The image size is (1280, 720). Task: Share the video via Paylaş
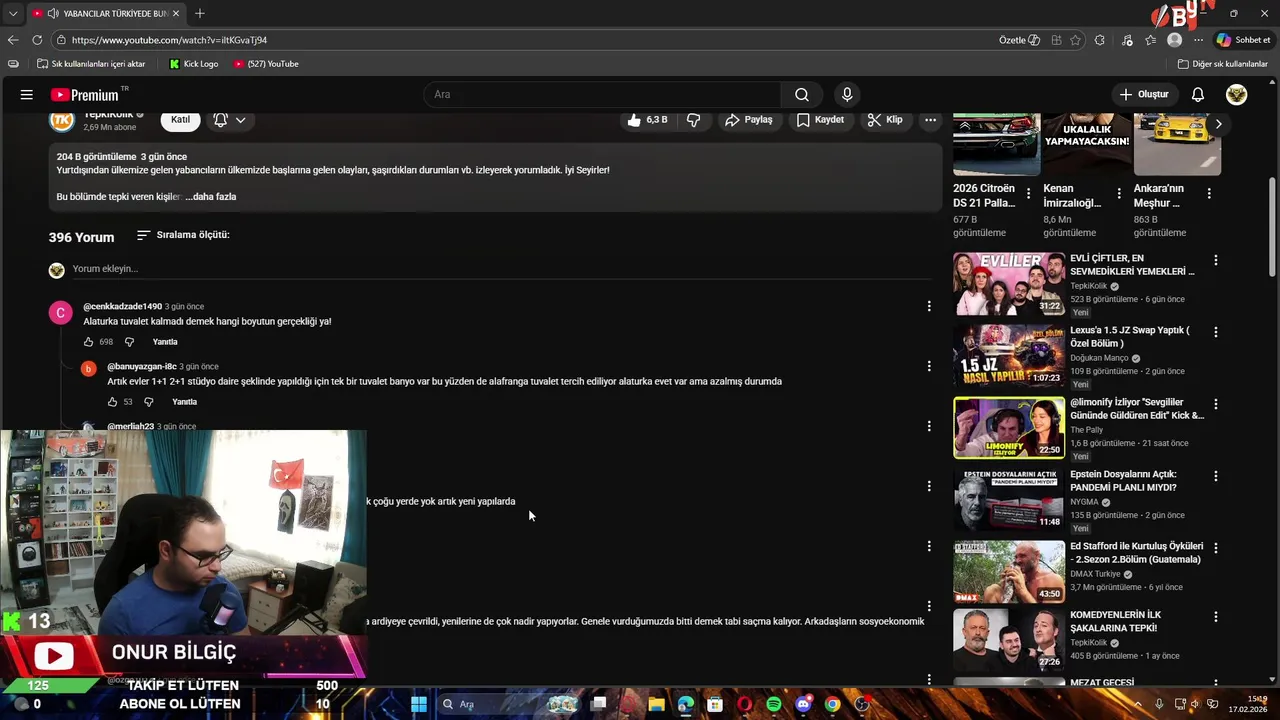click(x=749, y=120)
